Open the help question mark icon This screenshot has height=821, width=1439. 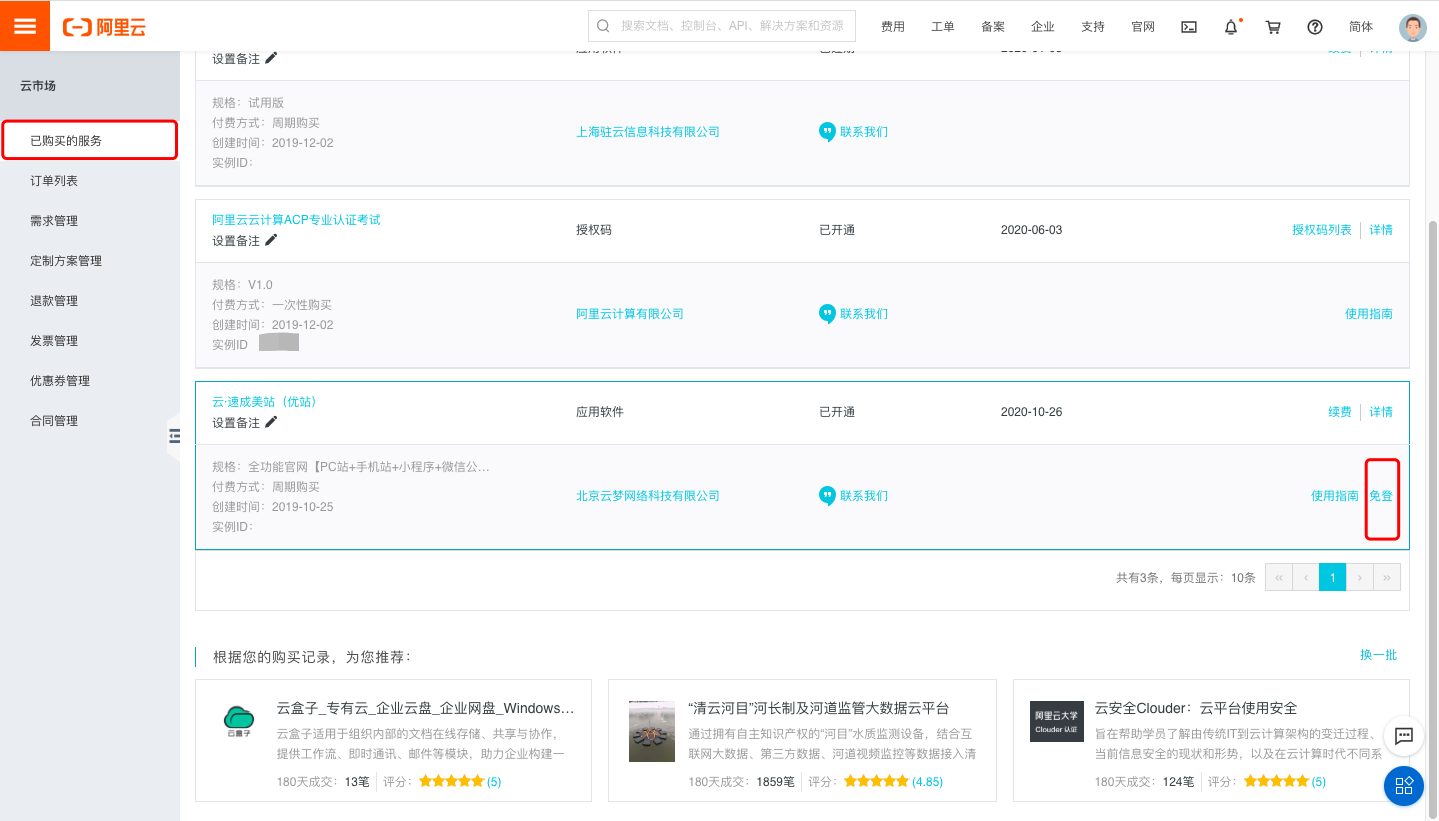(x=1315, y=27)
